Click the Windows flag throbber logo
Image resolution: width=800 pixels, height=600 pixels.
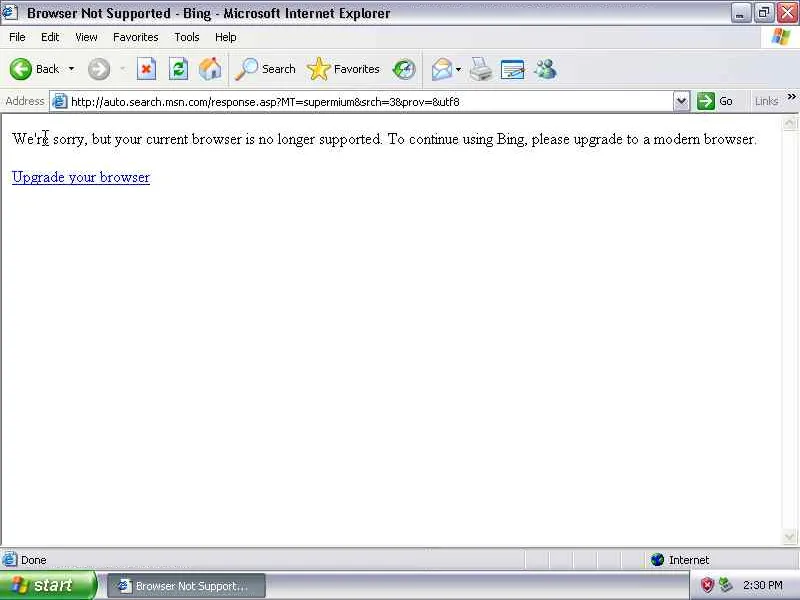[x=781, y=37]
